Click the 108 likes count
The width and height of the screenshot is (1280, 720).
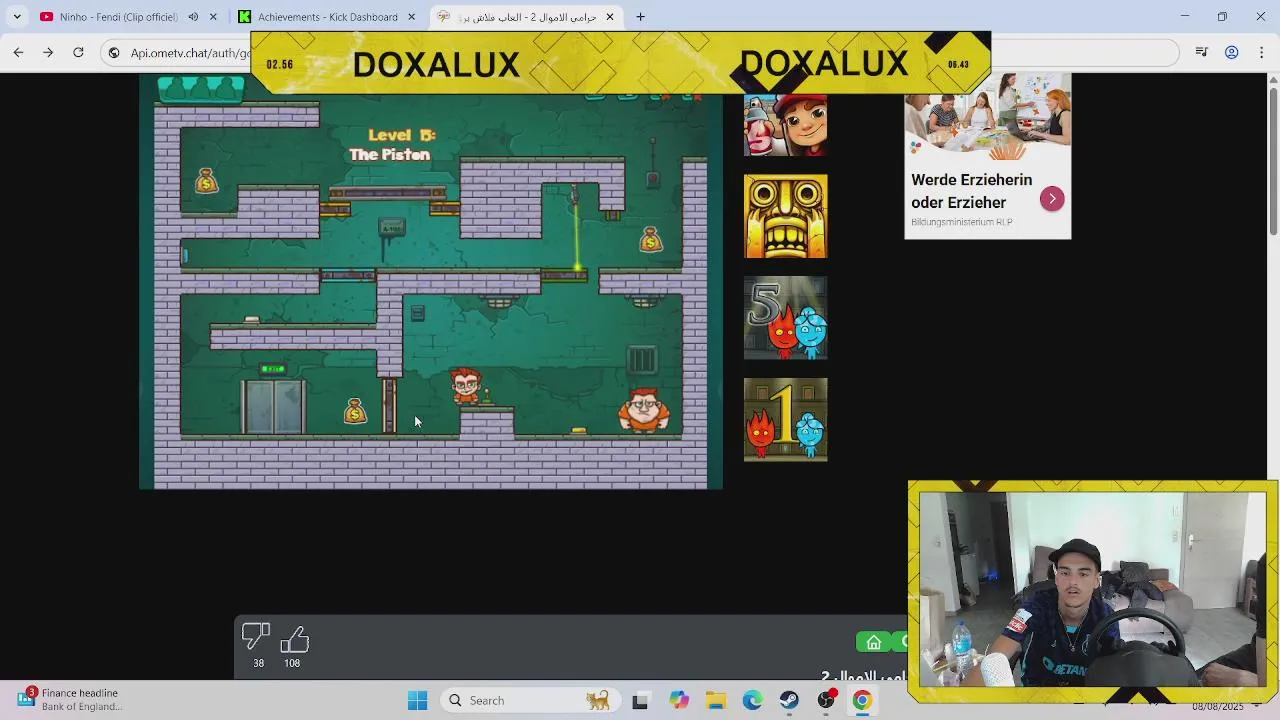click(292, 663)
